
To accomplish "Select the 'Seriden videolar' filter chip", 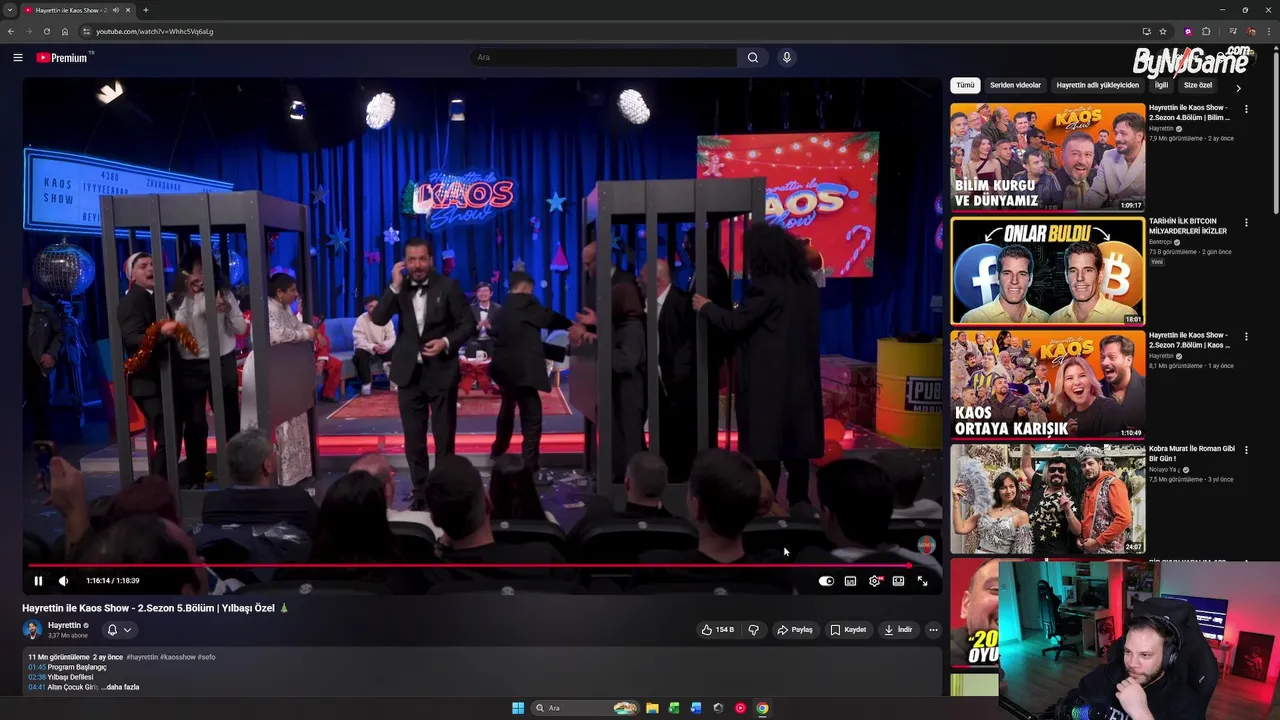I will tap(1015, 85).
